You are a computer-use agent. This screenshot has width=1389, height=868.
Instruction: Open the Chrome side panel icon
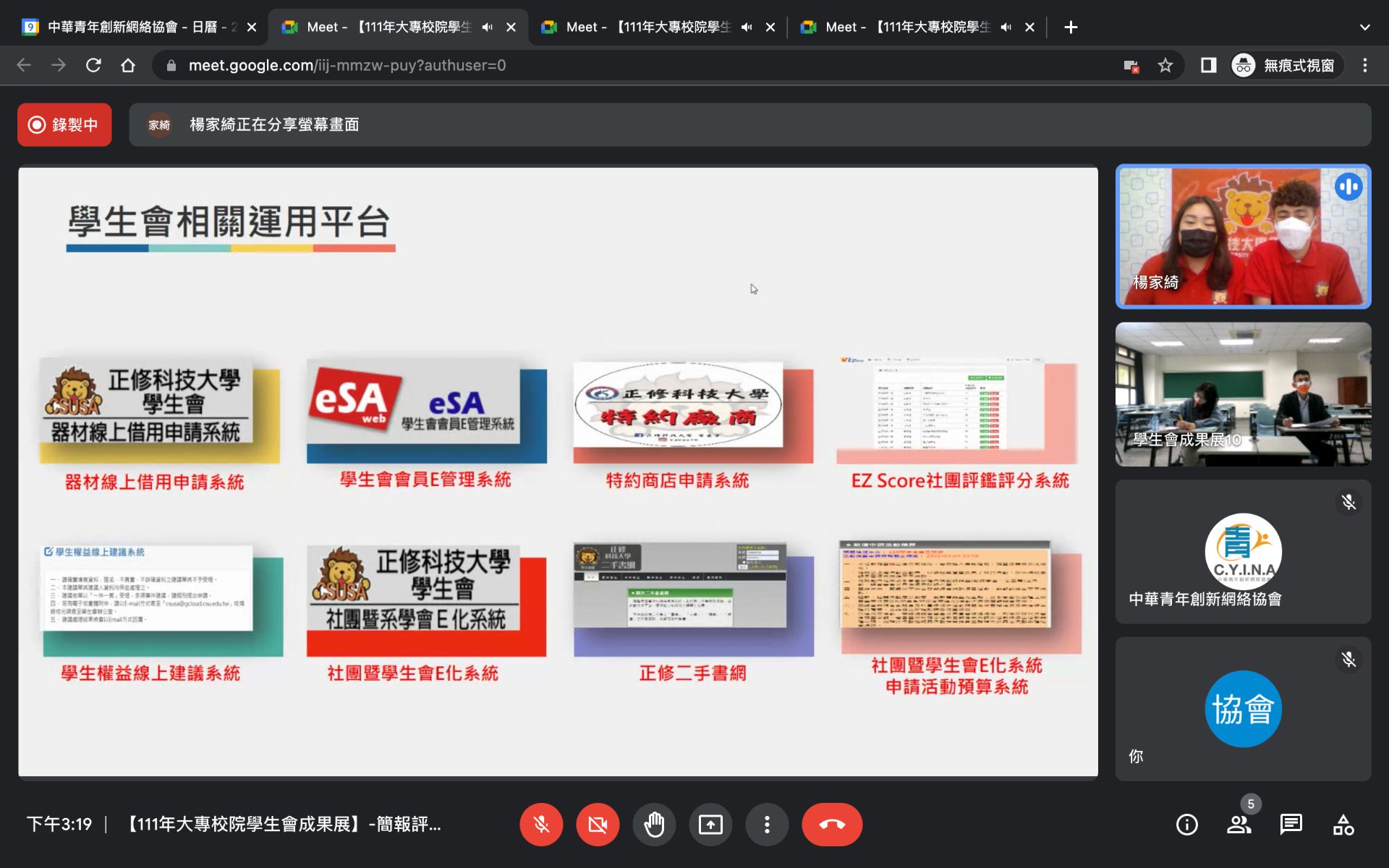pos(1208,66)
